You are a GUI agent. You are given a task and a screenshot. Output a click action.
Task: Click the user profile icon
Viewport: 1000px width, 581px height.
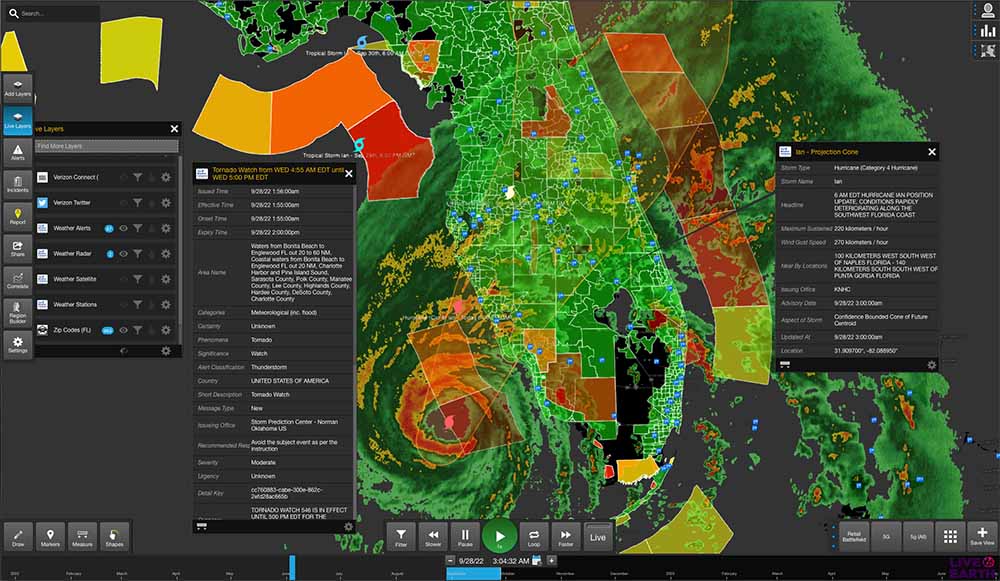[x=988, y=11]
